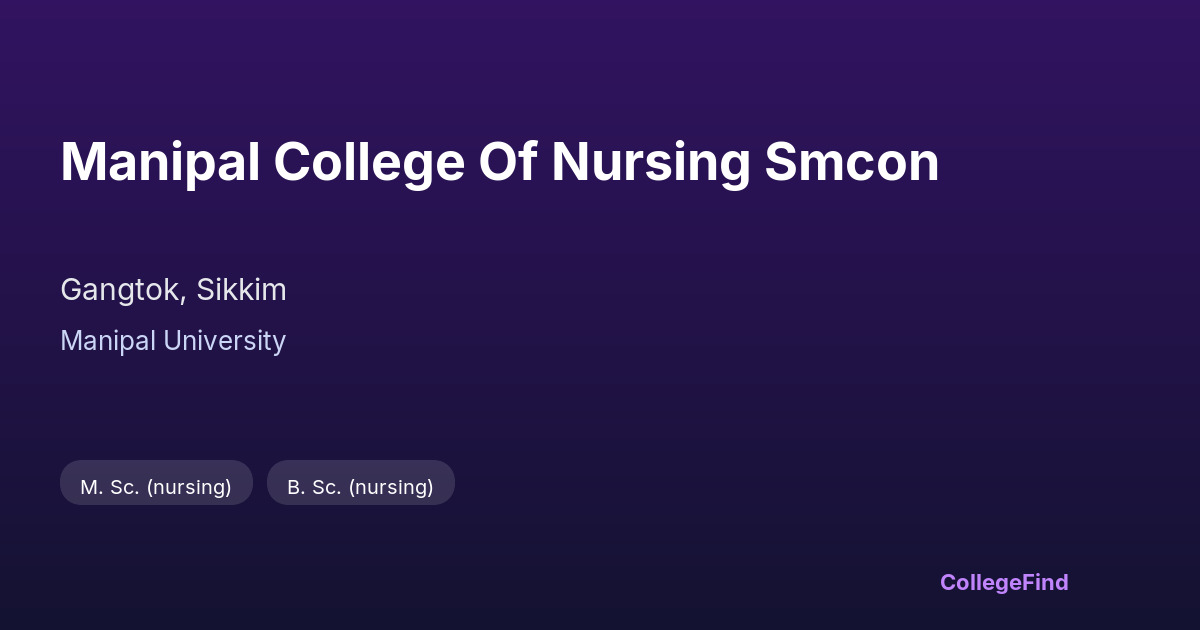Click the word "Manipal" in the main heading
The width and height of the screenshot is (1200, 630).
159,162
